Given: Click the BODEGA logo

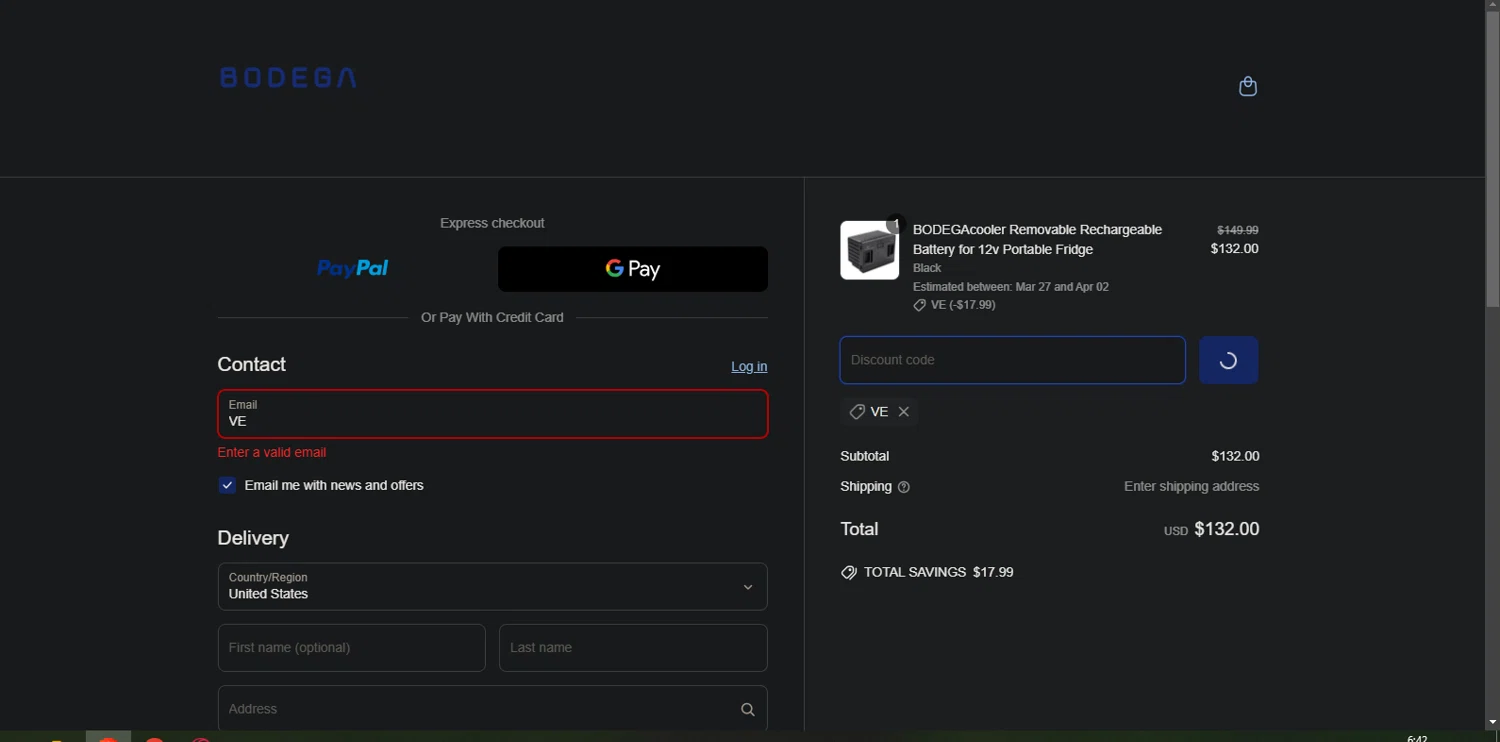Looking at the screenshot, I should coord(288,77).
